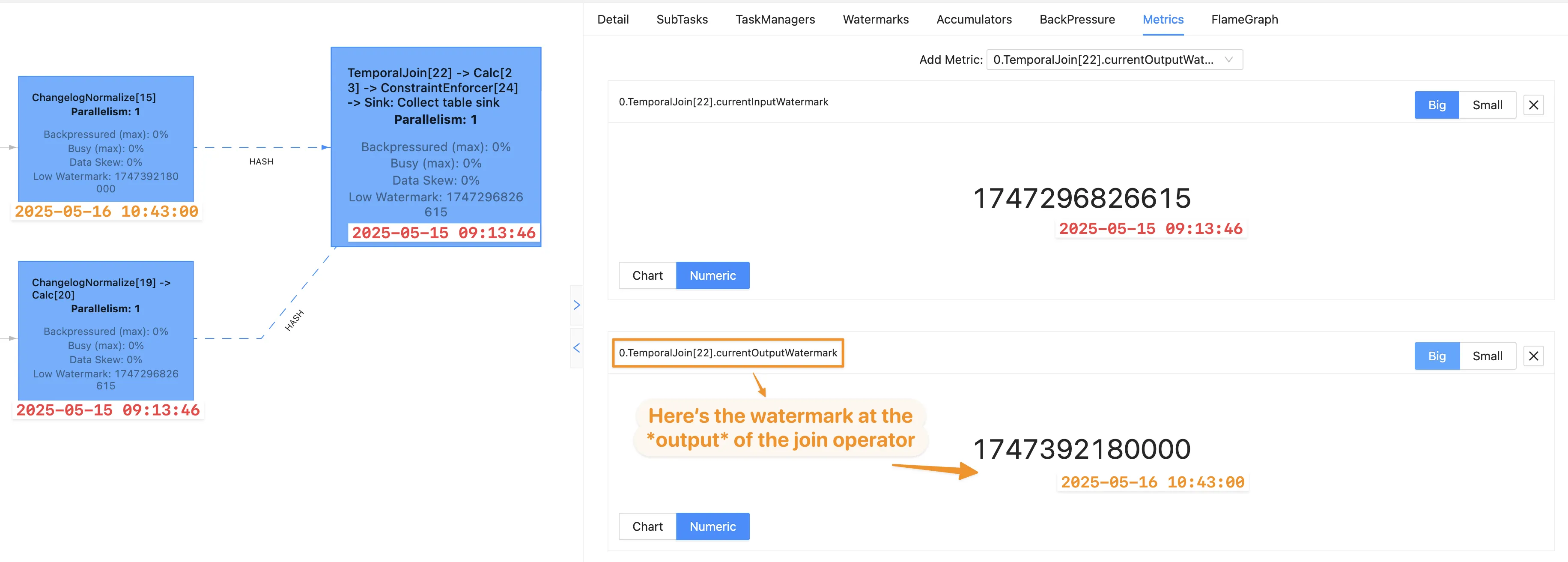Set the currentOutputWatermark card size to Small
This screenshot has height=562, width=1568.
(1487, 356)
